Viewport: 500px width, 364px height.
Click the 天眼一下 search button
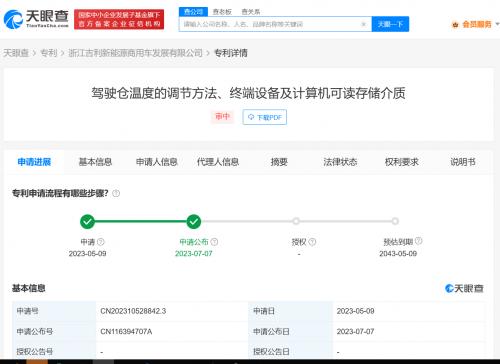(x=390, y=24)
